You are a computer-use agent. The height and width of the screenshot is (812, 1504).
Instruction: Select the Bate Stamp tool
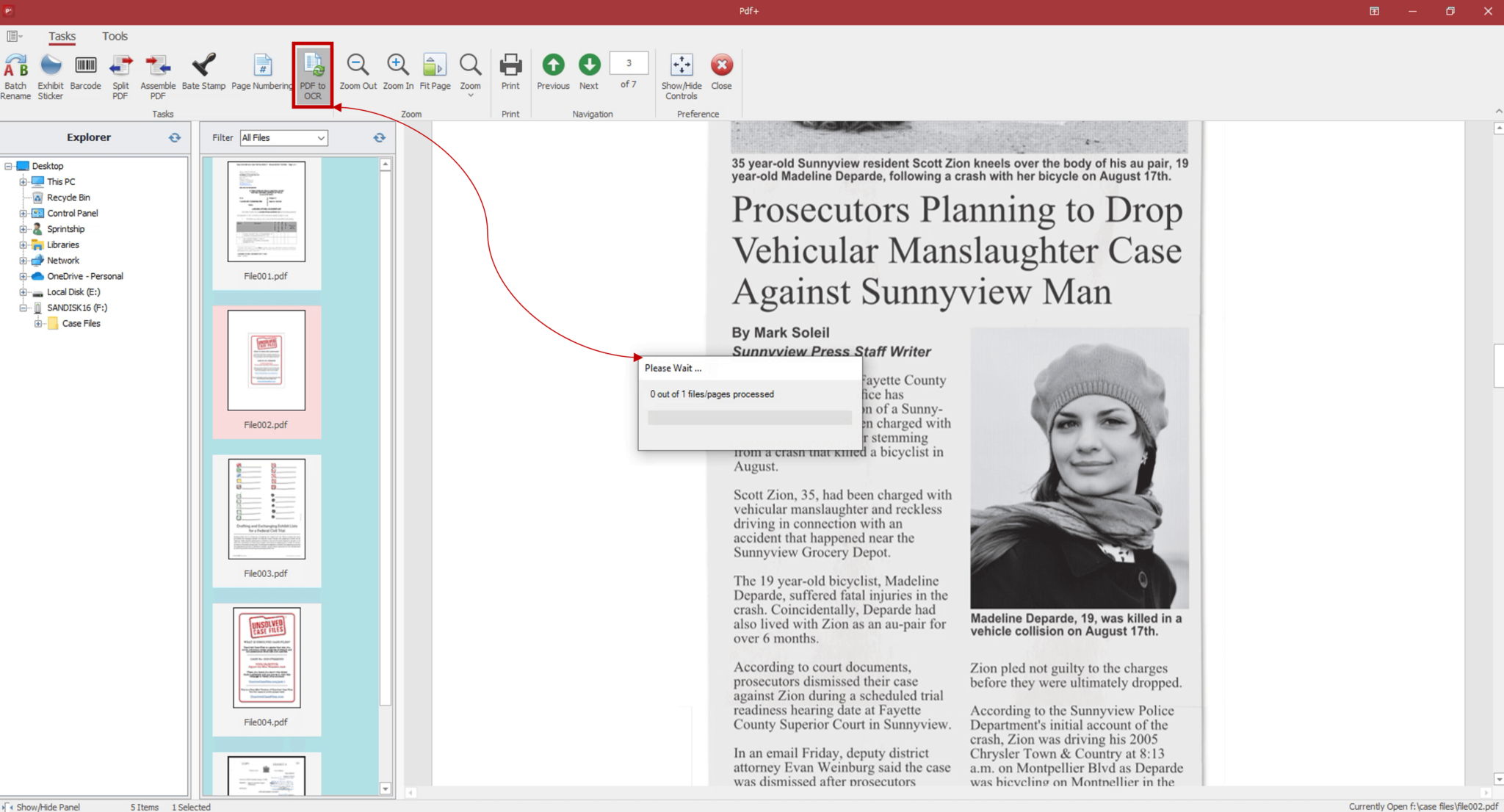click(203, 72)
